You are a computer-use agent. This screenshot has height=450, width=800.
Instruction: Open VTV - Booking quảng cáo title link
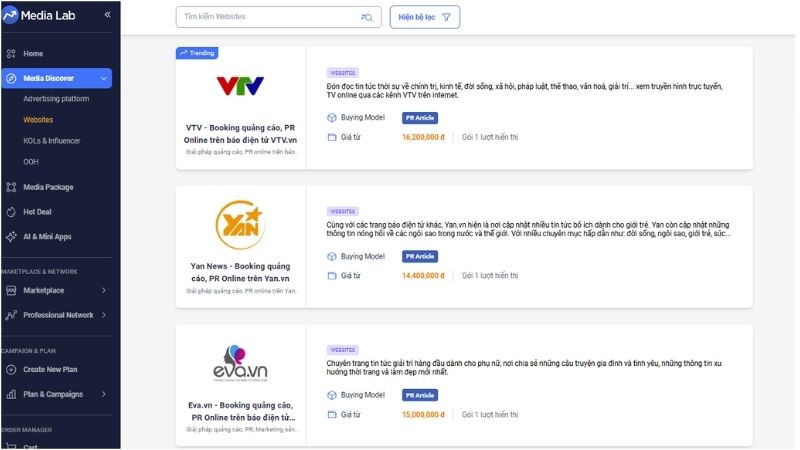click(240, 134)
